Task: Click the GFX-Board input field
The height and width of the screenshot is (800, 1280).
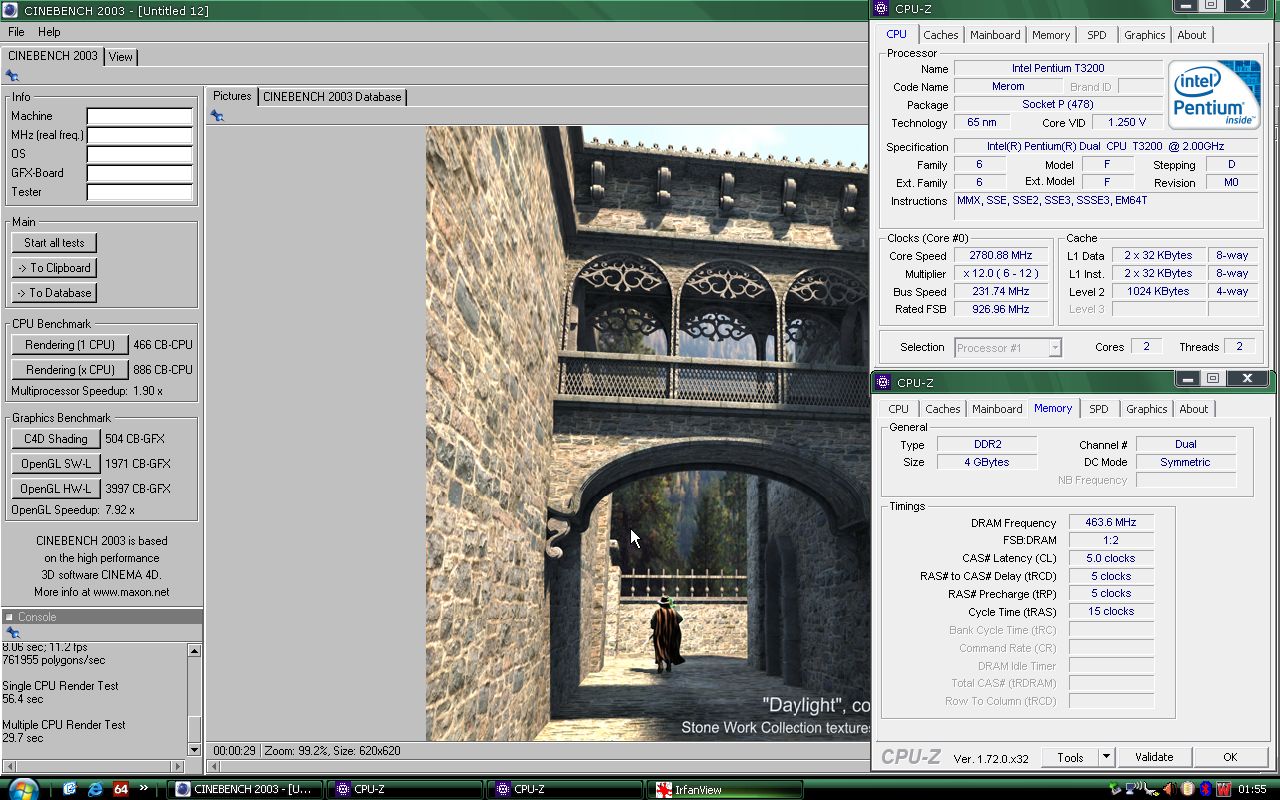Action: [x=139, y=174]
